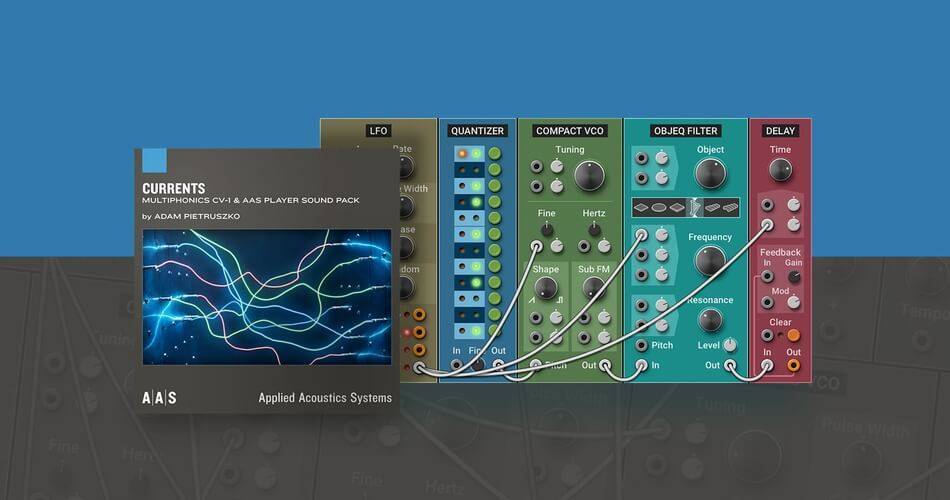The height and width of the screenshot is (500, 950).
Task: Choose the leftmost flat plate object icon
Action: 641,207
